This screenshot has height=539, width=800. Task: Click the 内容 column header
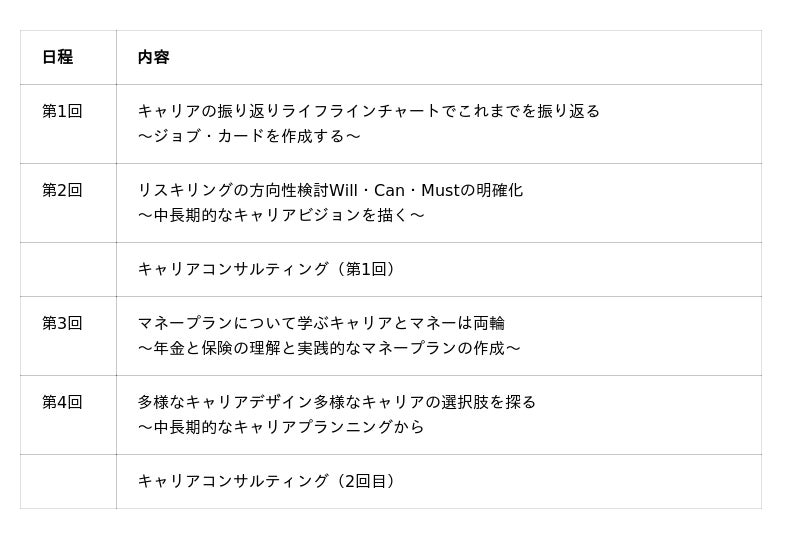(153, 57)
